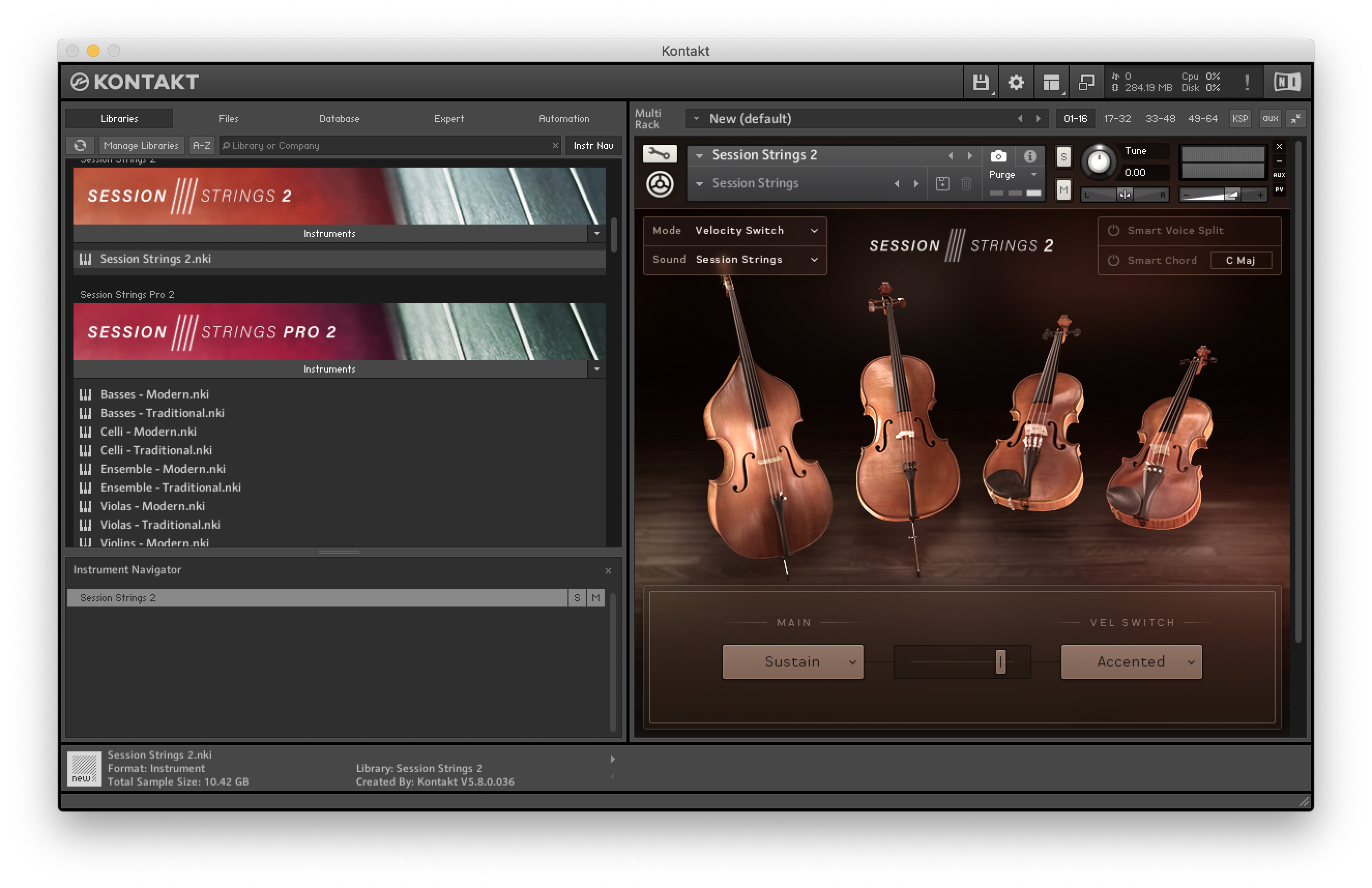Go to next multi rack preset

(1038, 119)
